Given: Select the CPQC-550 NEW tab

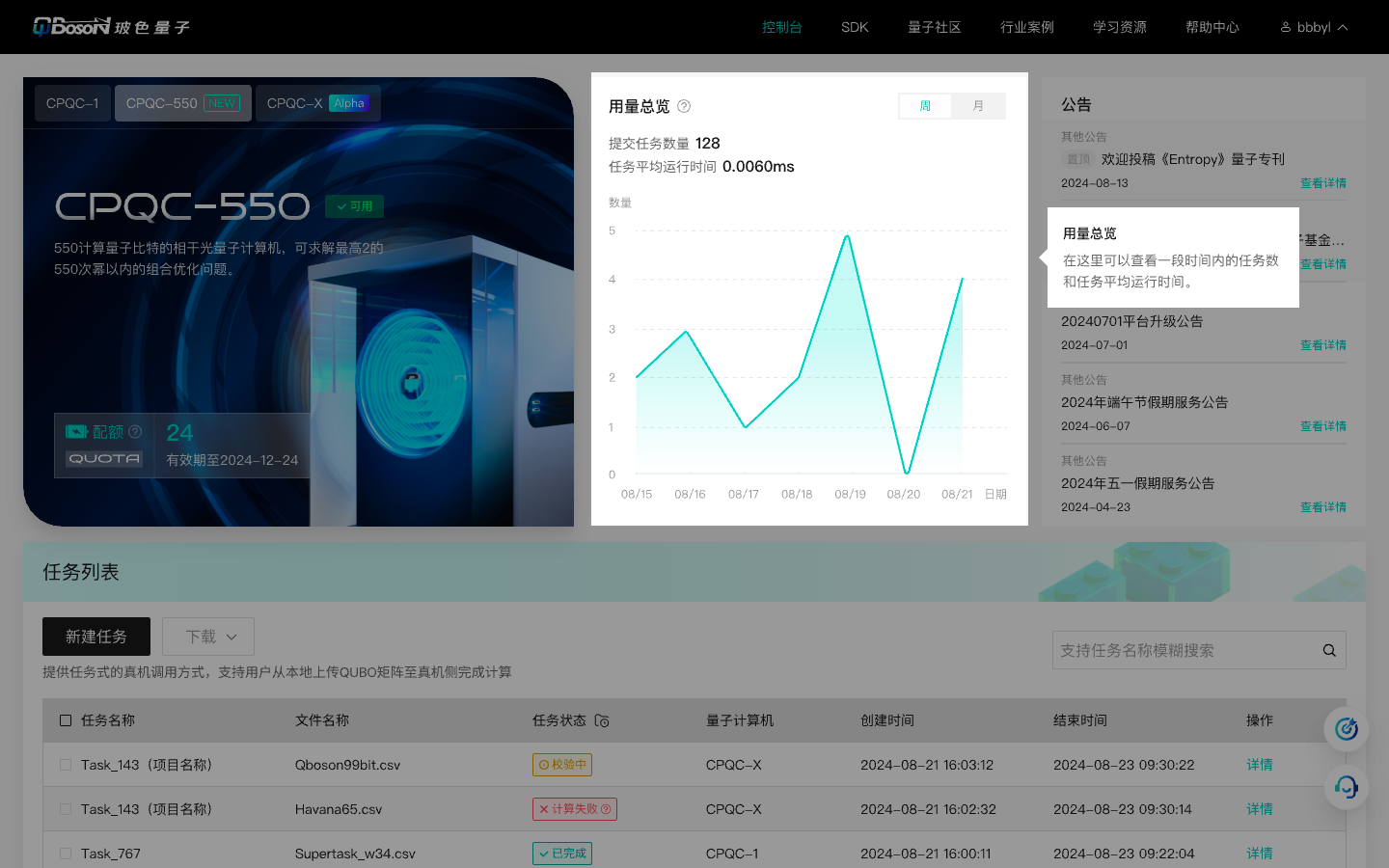Looking at the screenshot, I should pyautogui.click(x=183, y=103).
